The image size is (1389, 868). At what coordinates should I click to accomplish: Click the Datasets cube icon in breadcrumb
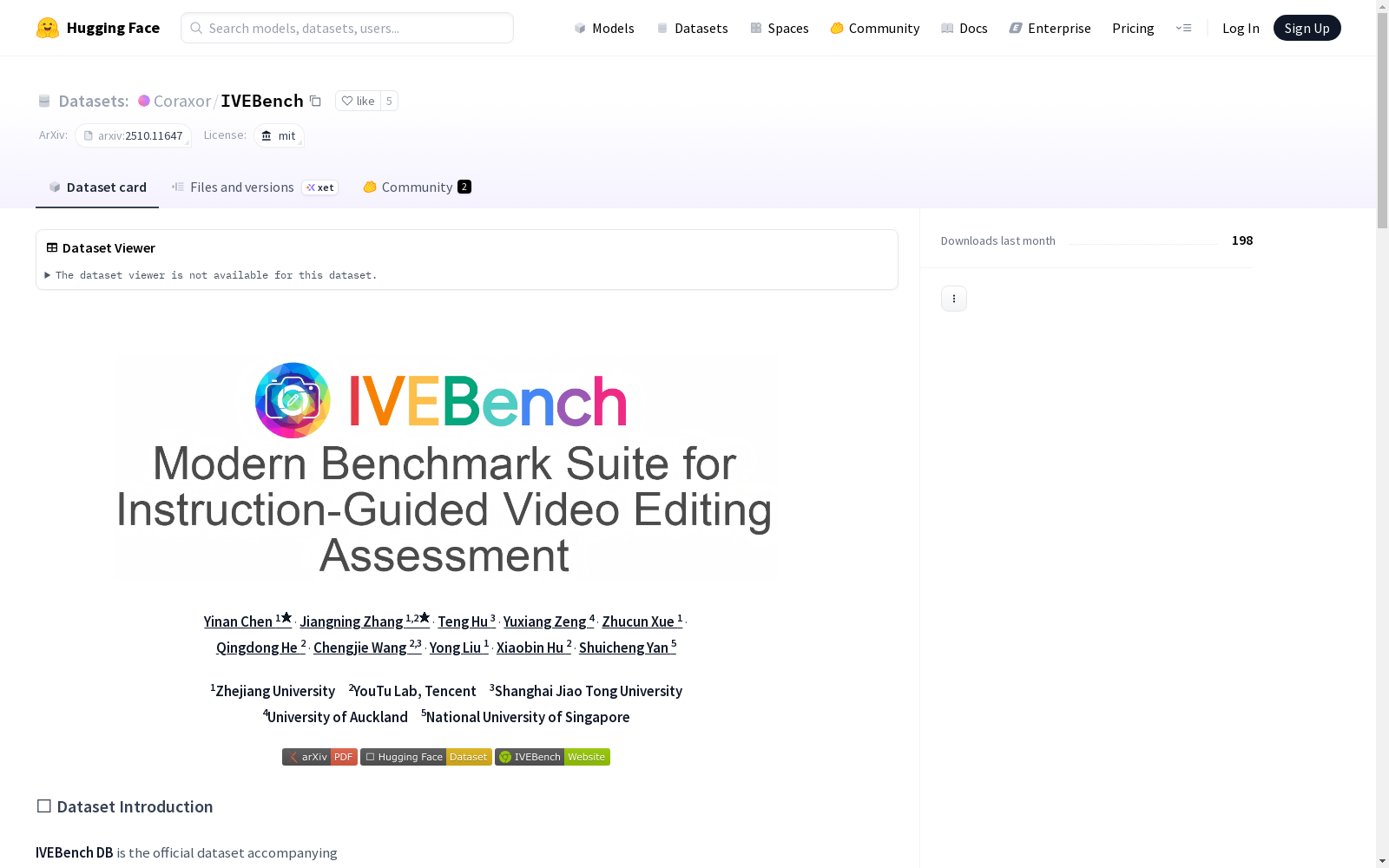44,102
